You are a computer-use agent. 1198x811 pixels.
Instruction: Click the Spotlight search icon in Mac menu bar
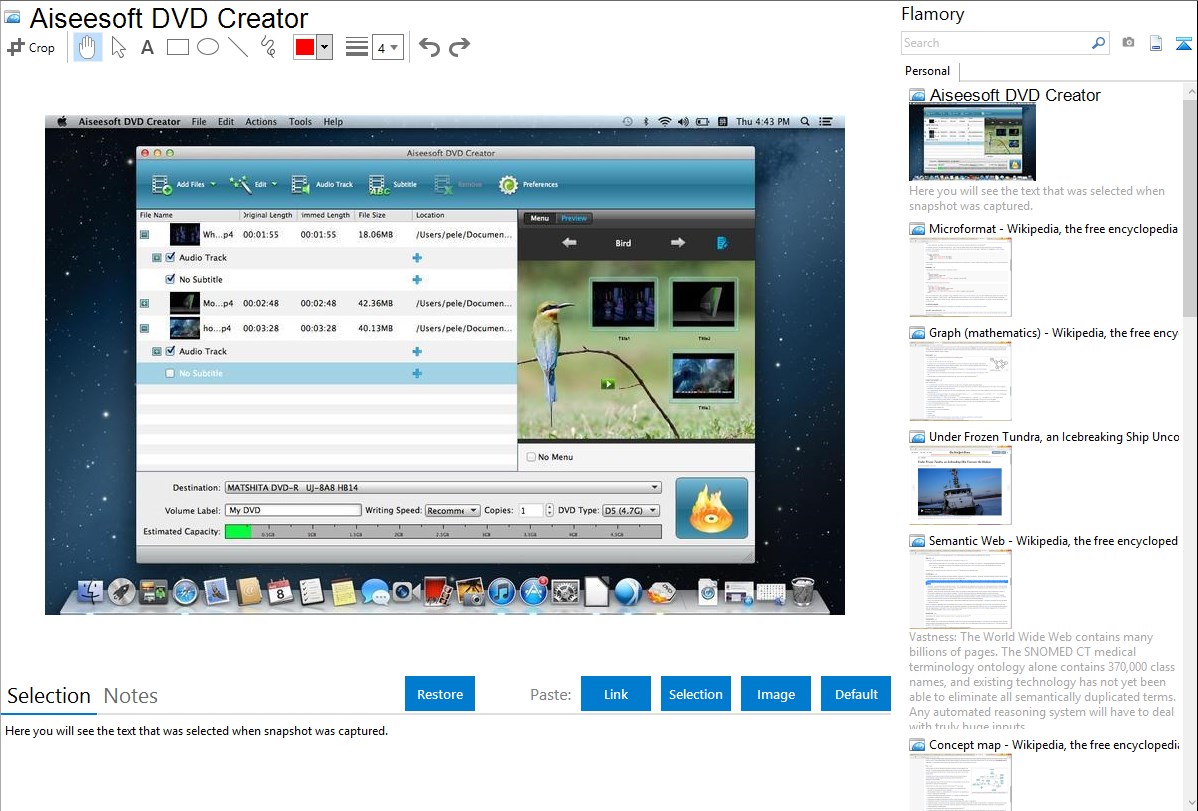pos(805,122)
